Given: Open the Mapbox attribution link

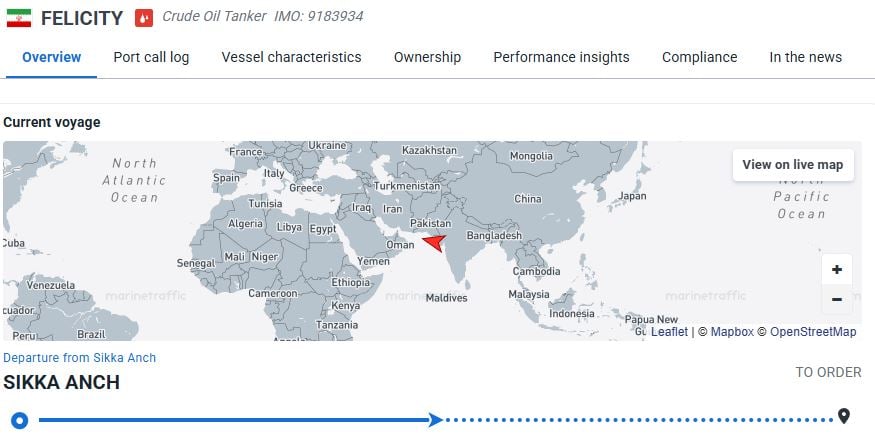Looking at the screenshot, I should coord(731,332).
